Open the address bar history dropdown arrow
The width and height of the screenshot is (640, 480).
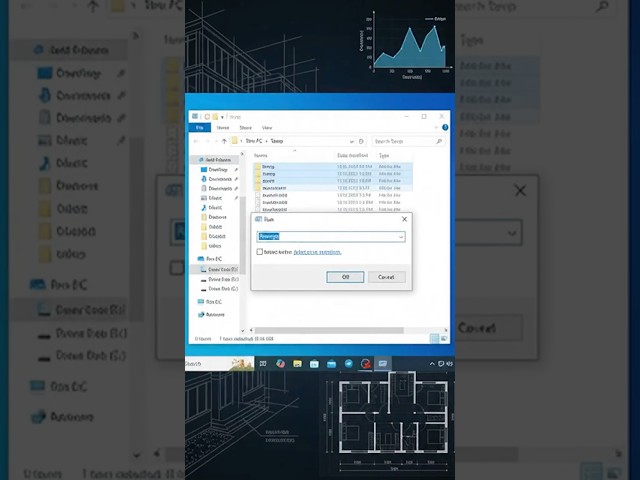[351, 141]
